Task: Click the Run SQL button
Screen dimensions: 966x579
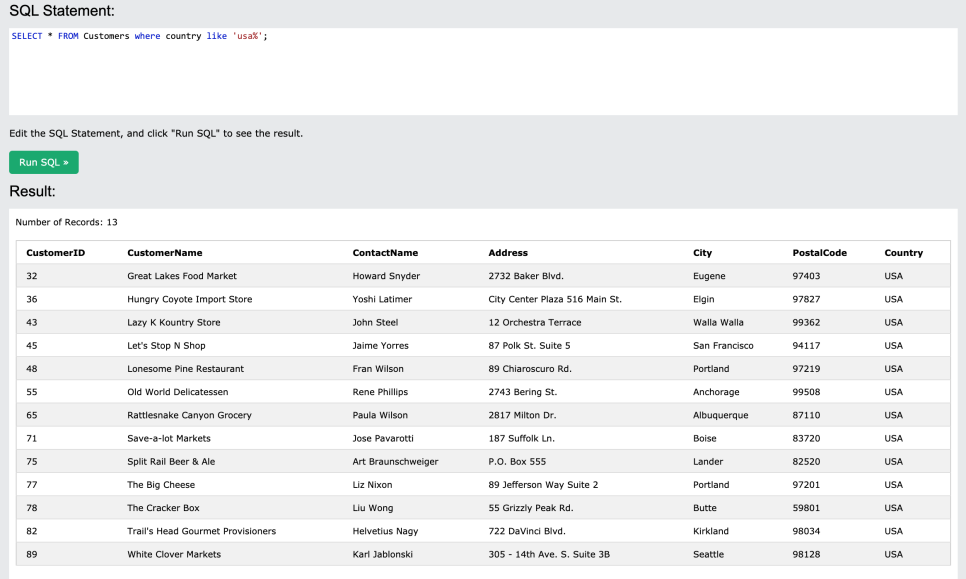Action: click(x=44, y=163)
